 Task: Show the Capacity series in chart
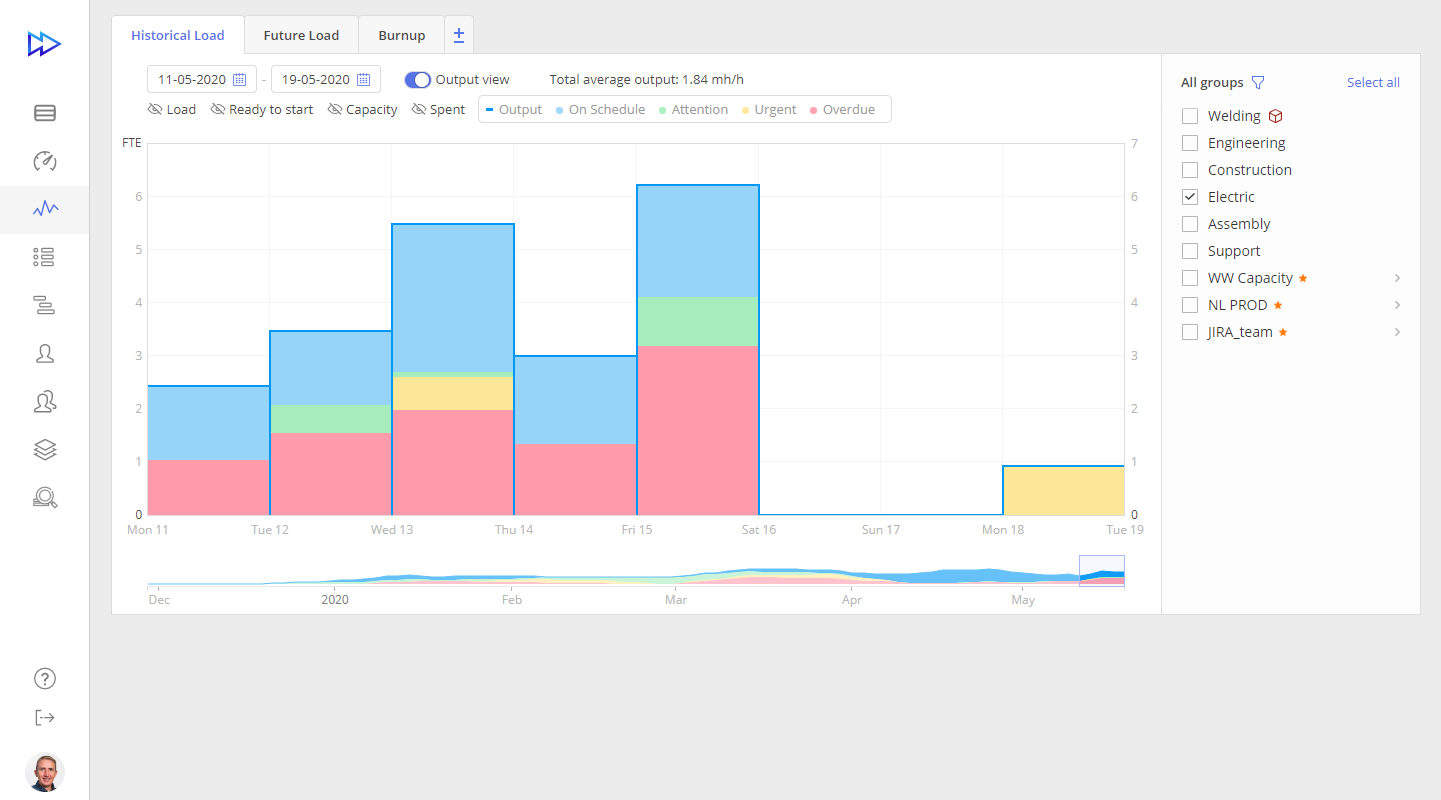click(362, 110)
